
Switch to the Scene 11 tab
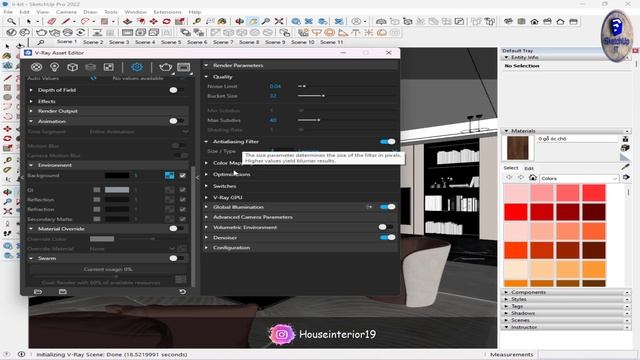331,42
